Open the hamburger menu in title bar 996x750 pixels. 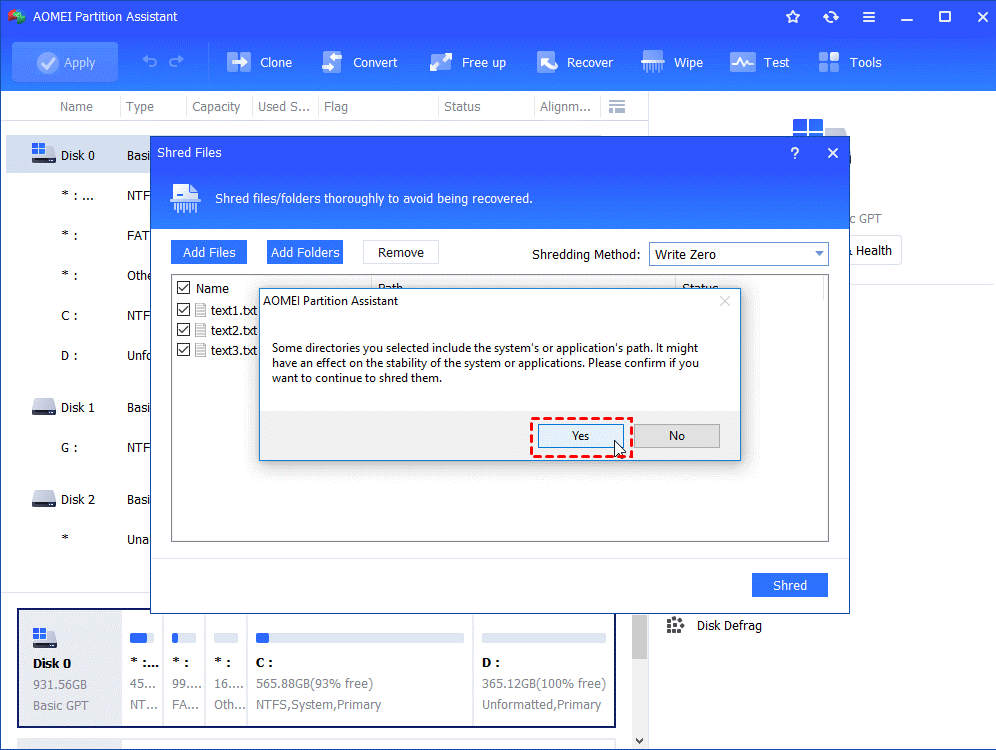point(868,17)
